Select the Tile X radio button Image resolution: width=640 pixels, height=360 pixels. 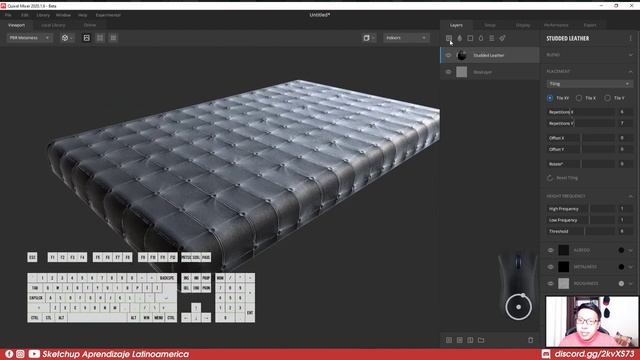pos(579,98)
